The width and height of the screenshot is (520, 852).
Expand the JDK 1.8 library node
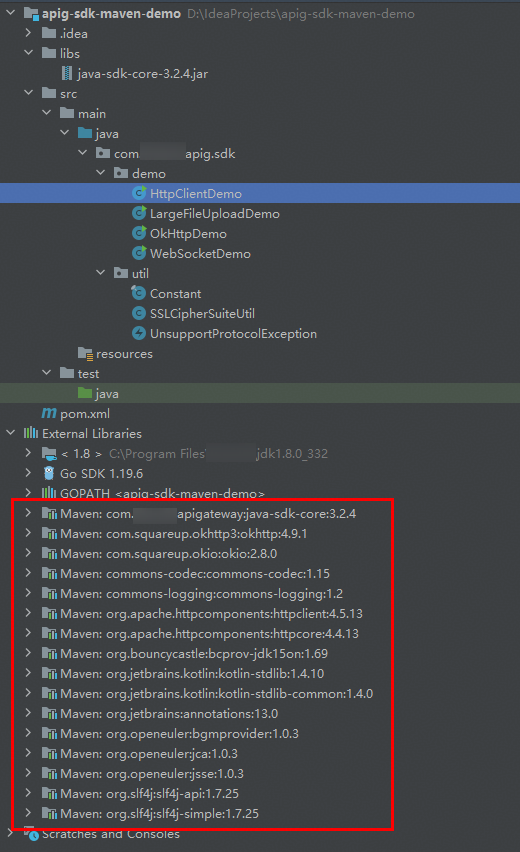tap(28, 453)
